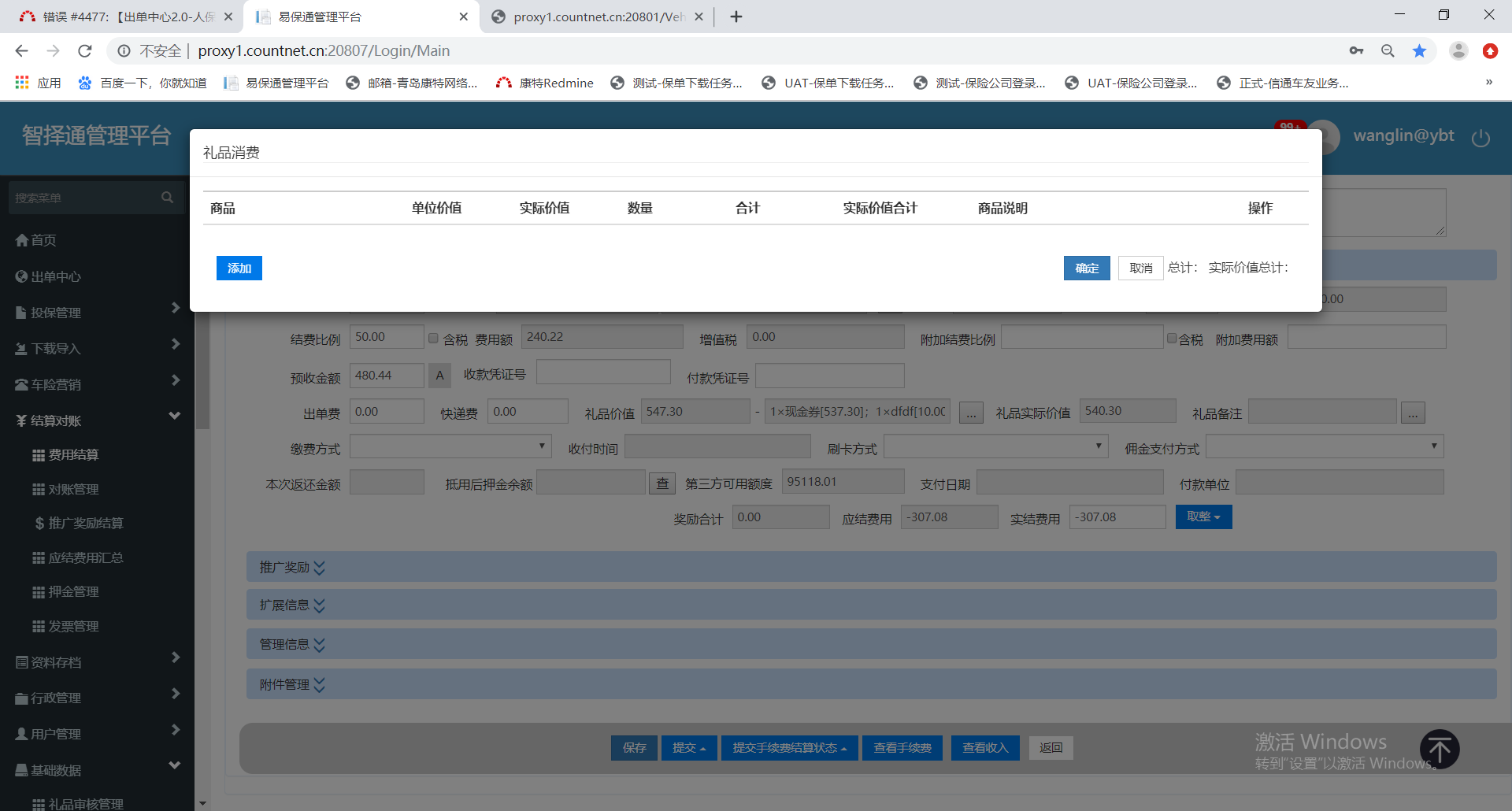
Task: Toggle 含税 checkbox next to 费用额
Action: [433, 339]
